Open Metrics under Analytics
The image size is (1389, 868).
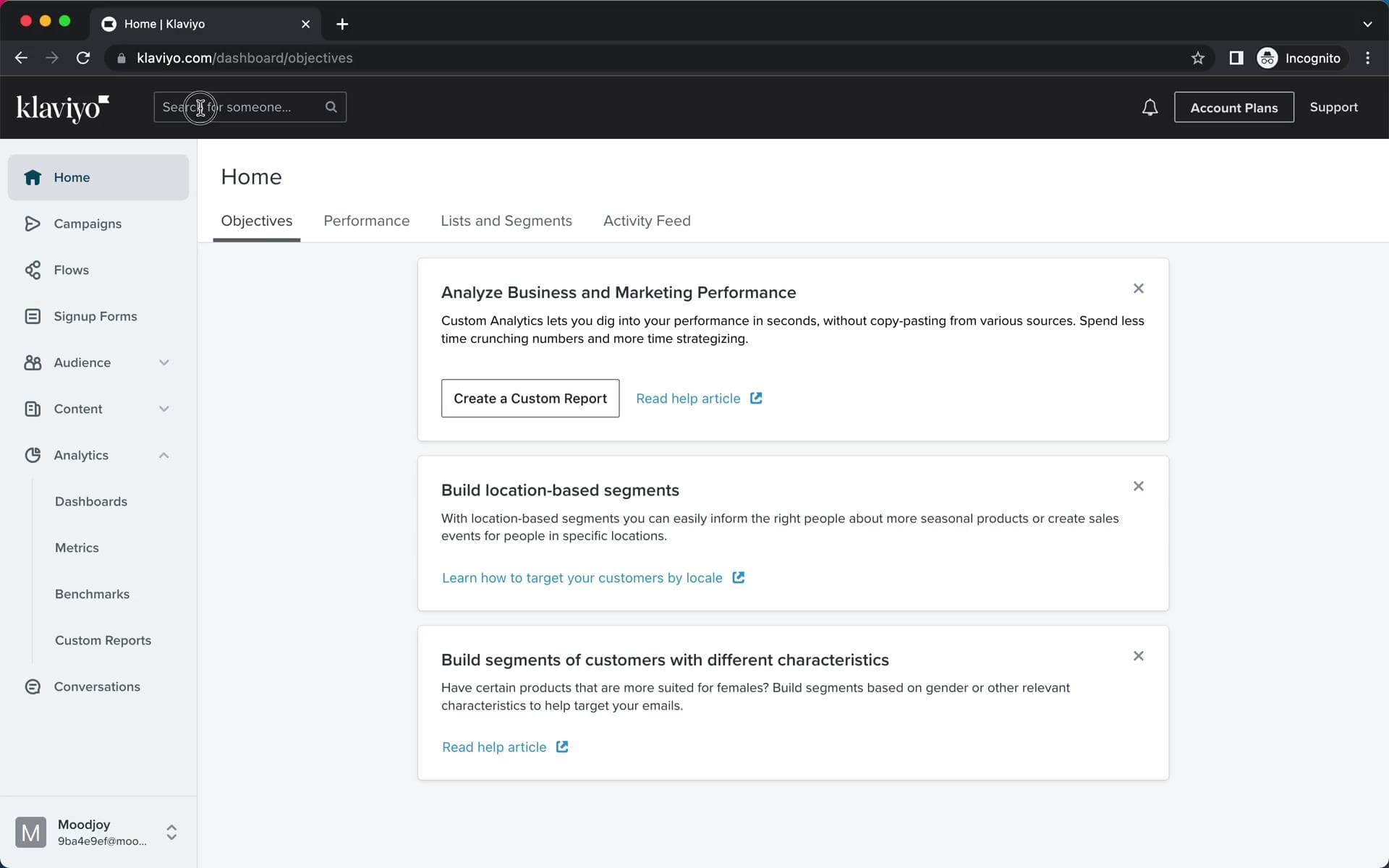(77, 548)
